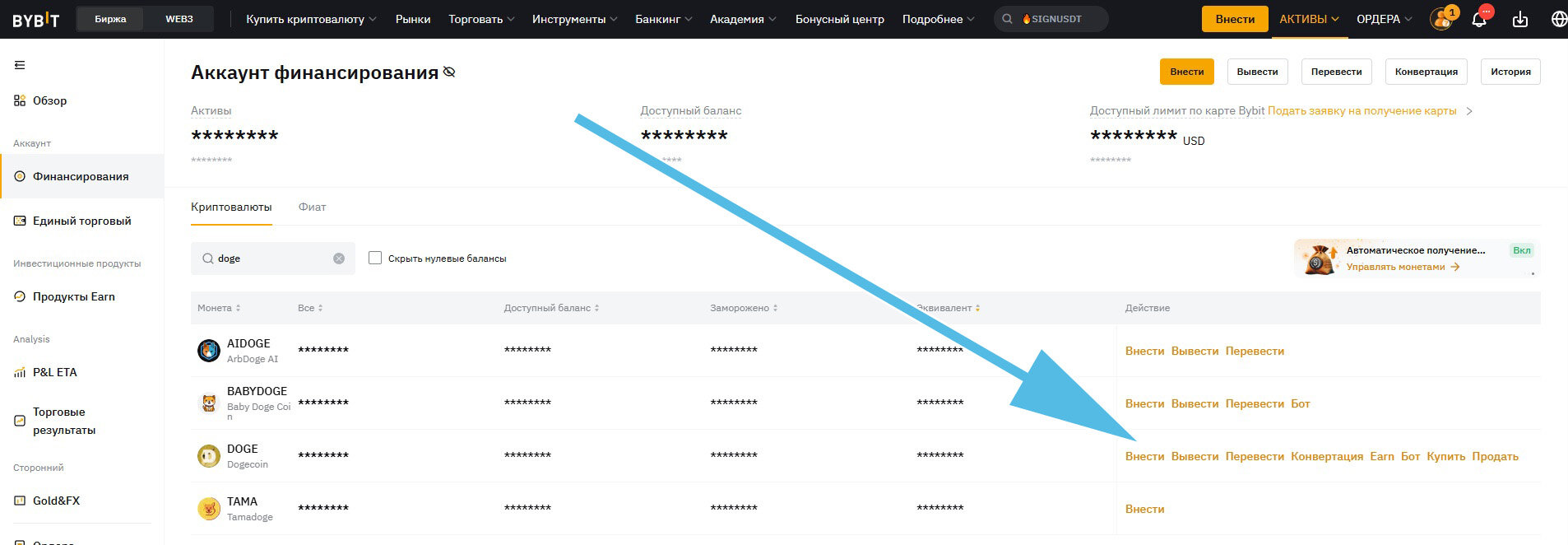The width and height of the screenshot is (1568, 545).
Task: Expand Академия dropdown menu
Action: click(x=744, y=19)
